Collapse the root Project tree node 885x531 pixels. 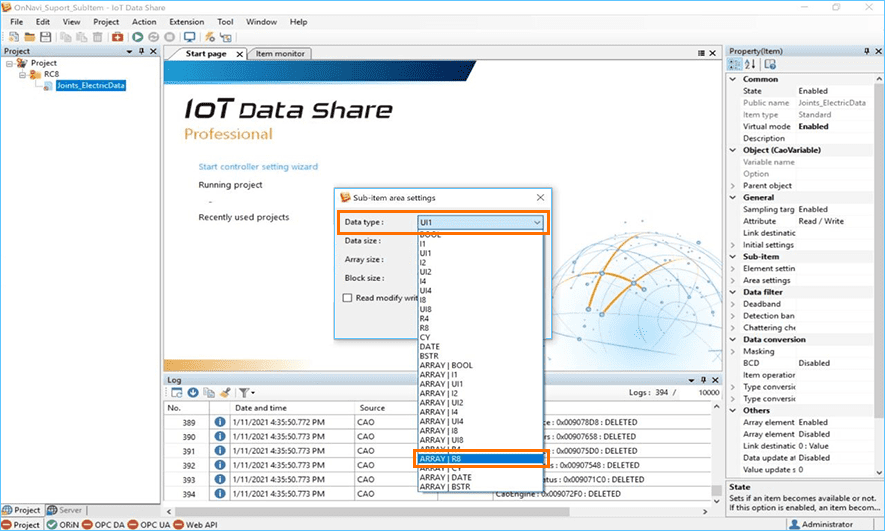click(x=9, y=63)
